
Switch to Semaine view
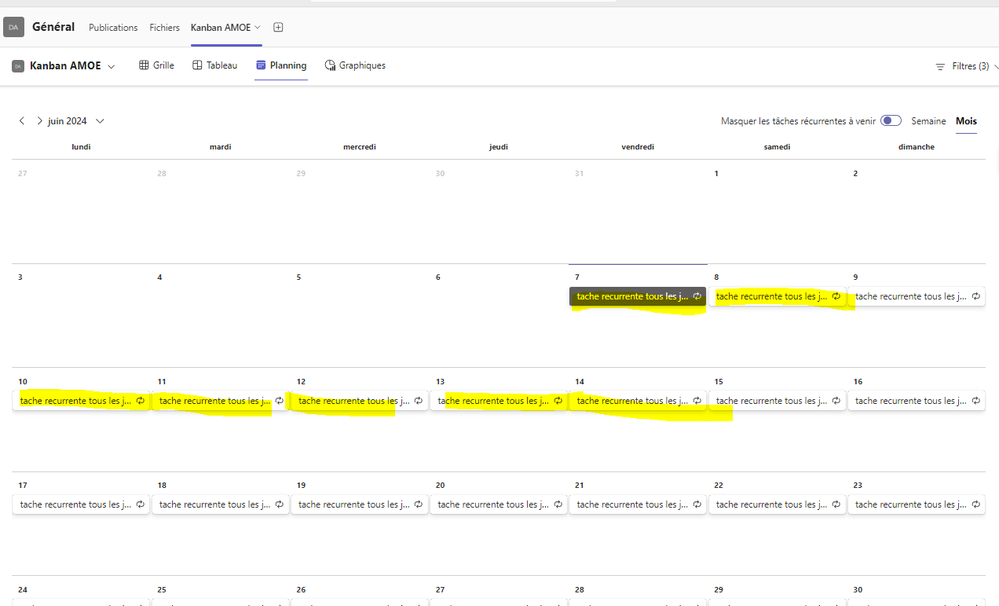928,120
